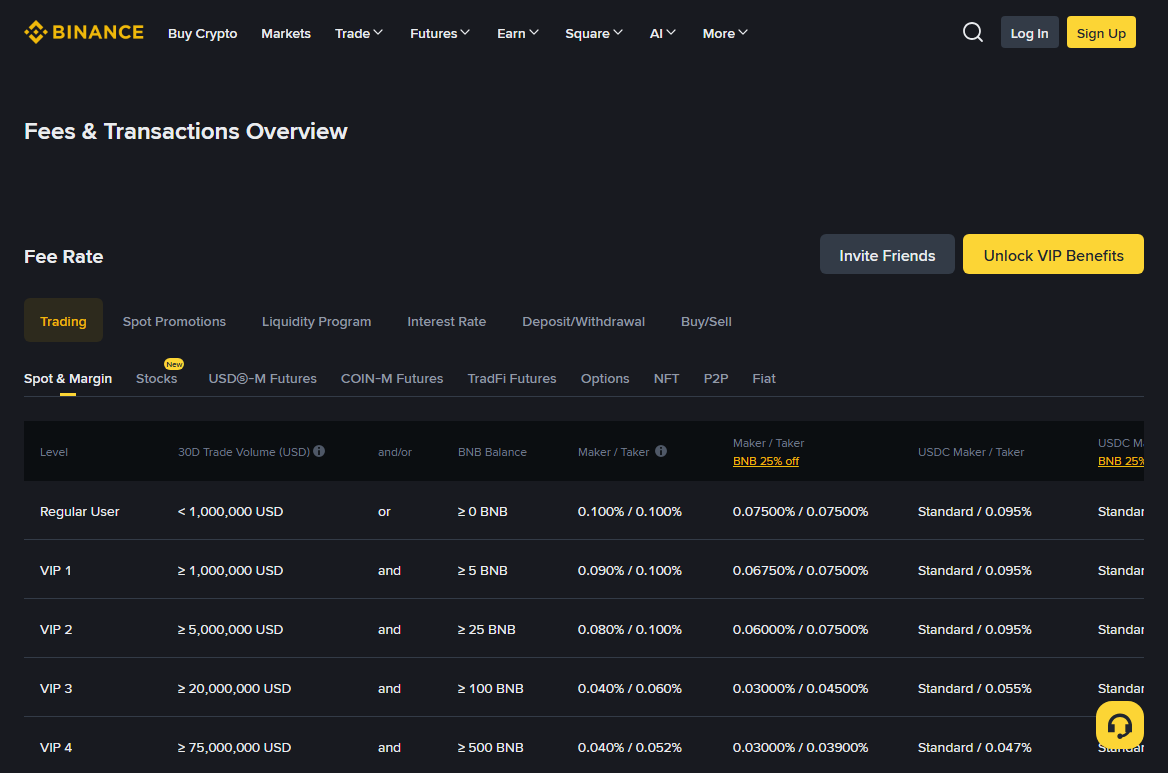Image resolution: width=1168 pixels, height=773 pixels.
Task: Select the Trading fee tab
Action: [63, 321]
